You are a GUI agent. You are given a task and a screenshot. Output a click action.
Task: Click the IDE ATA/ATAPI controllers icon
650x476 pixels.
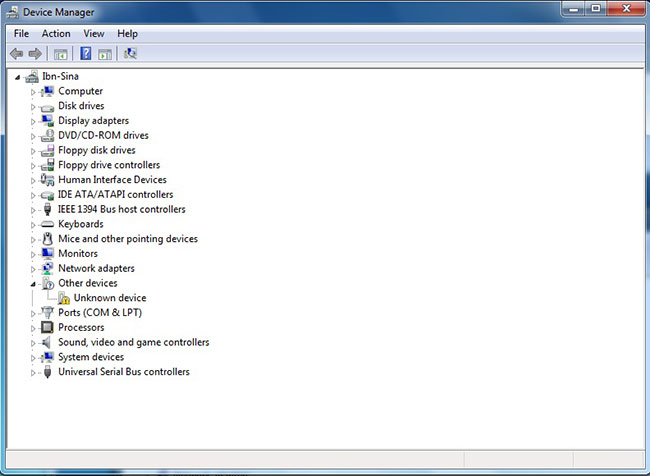pyautogui.click(x=47, y=195)
